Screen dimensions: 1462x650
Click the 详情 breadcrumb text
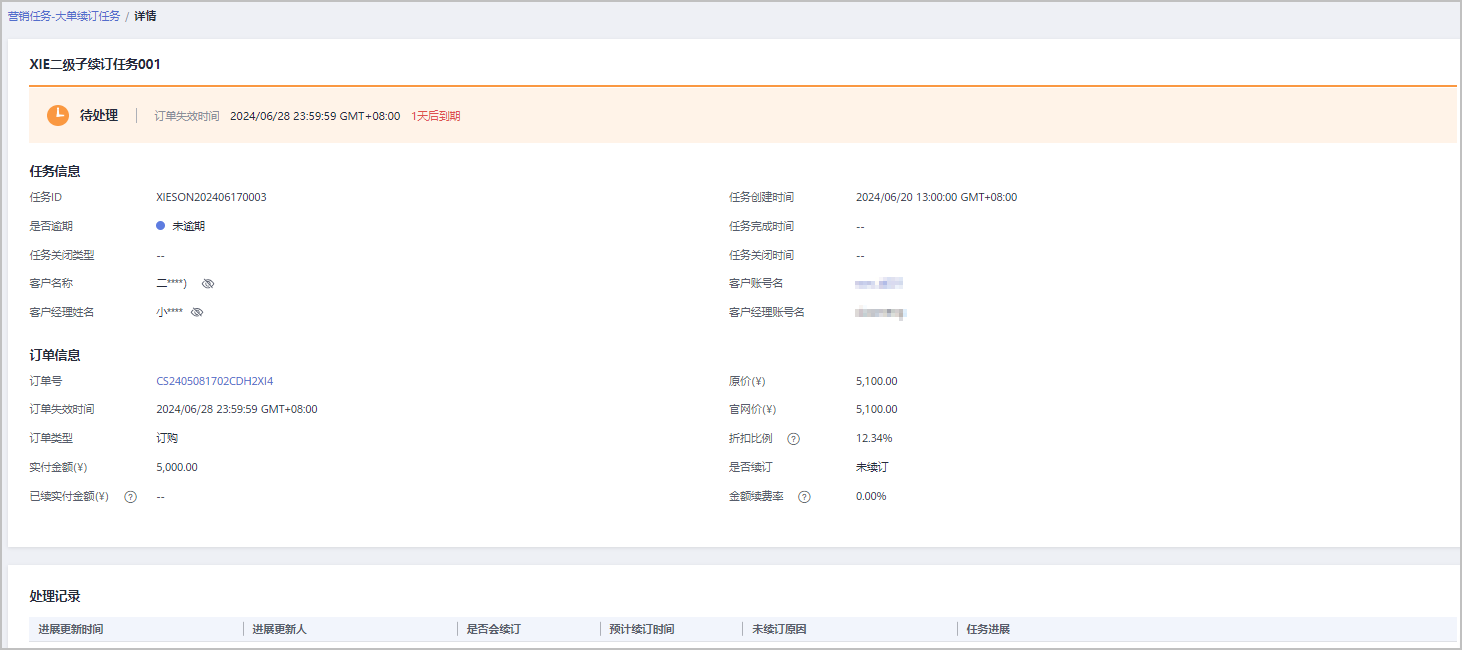point(145,16)
